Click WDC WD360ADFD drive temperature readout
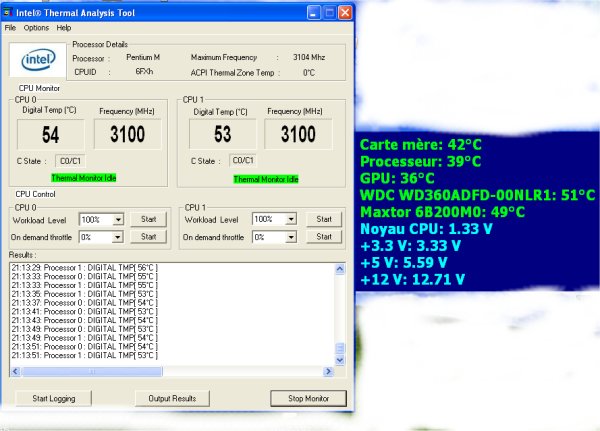Screen dimensions: 600x431 coord(478,195)
